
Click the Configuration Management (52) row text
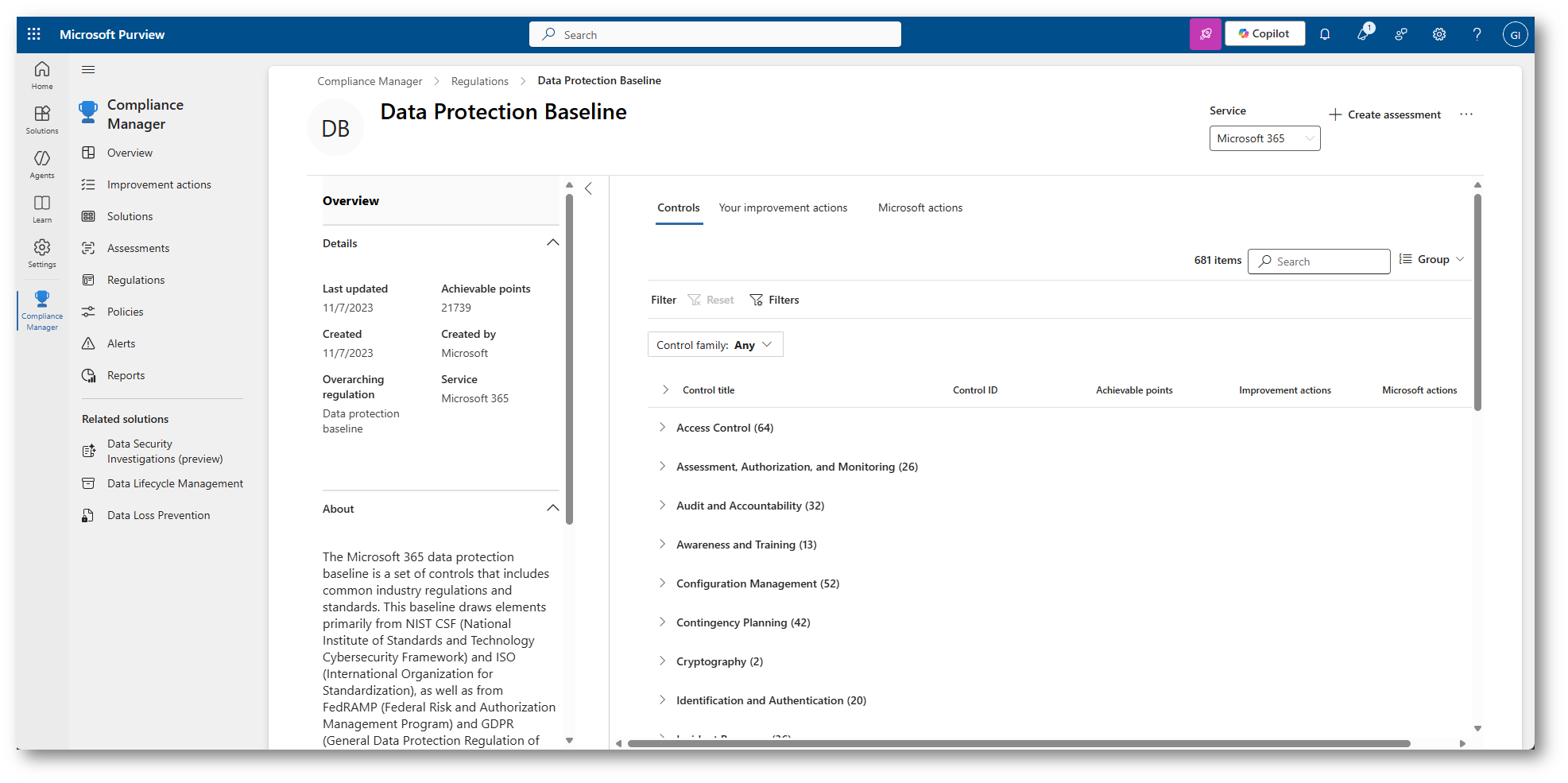[758, 583]
